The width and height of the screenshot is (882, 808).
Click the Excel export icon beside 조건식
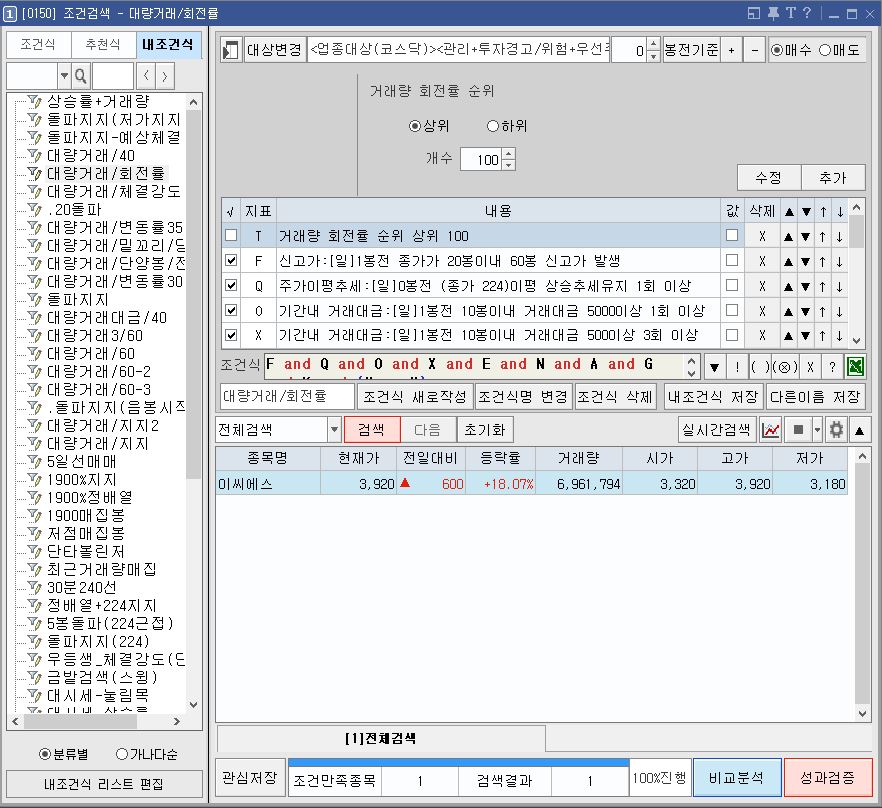(856, 365)
